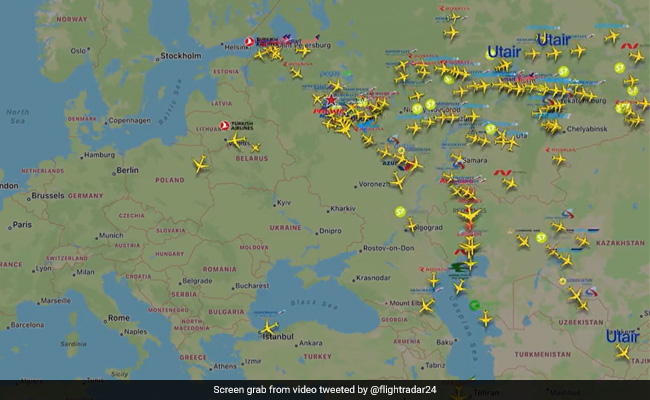Click the plane under the bottom-right Utair label
Screen dimensions: 650x400
622,352
